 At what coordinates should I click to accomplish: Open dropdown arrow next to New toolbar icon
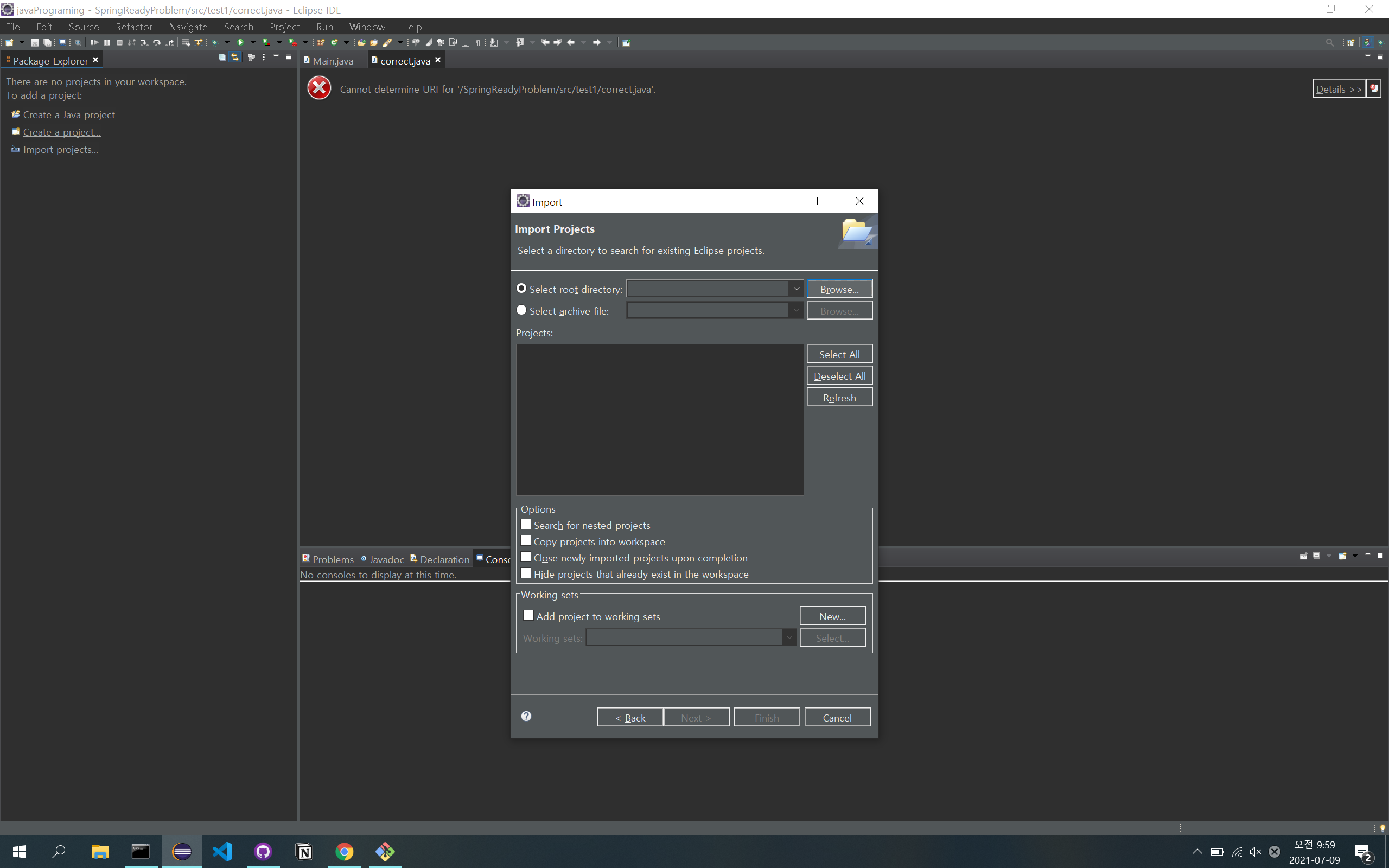coord(22,42)
